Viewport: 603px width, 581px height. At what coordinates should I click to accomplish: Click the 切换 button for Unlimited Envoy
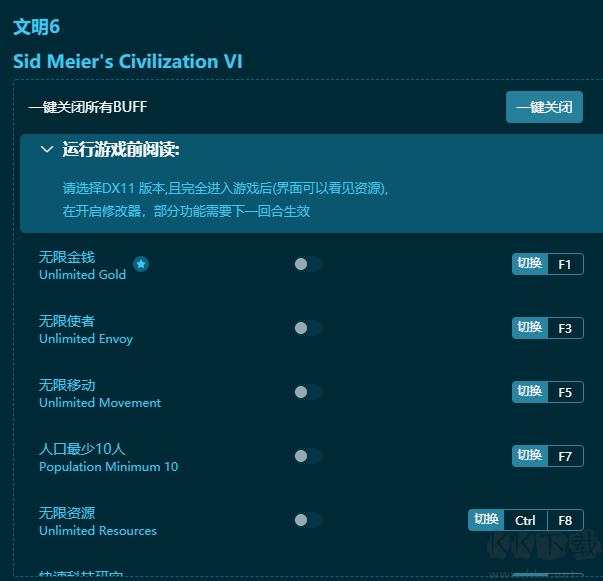point(530,328)
